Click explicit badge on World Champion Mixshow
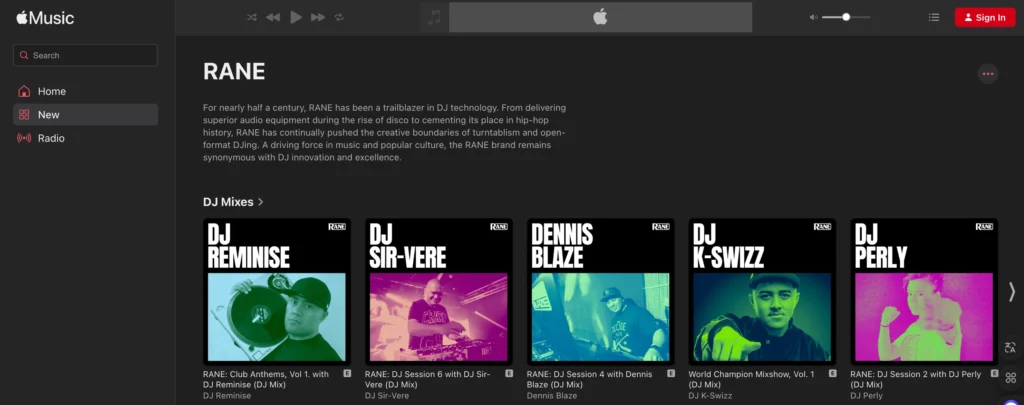 [x=833, y=374]
